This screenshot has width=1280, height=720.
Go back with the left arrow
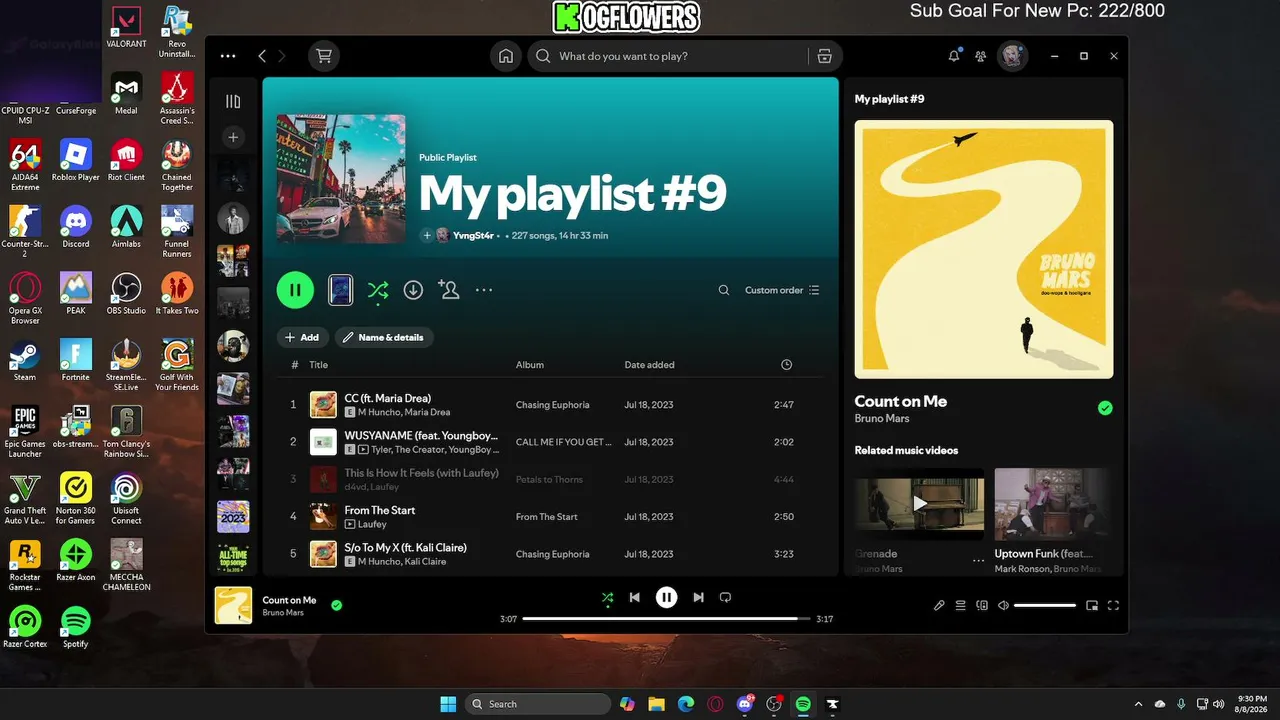(262, 56)
